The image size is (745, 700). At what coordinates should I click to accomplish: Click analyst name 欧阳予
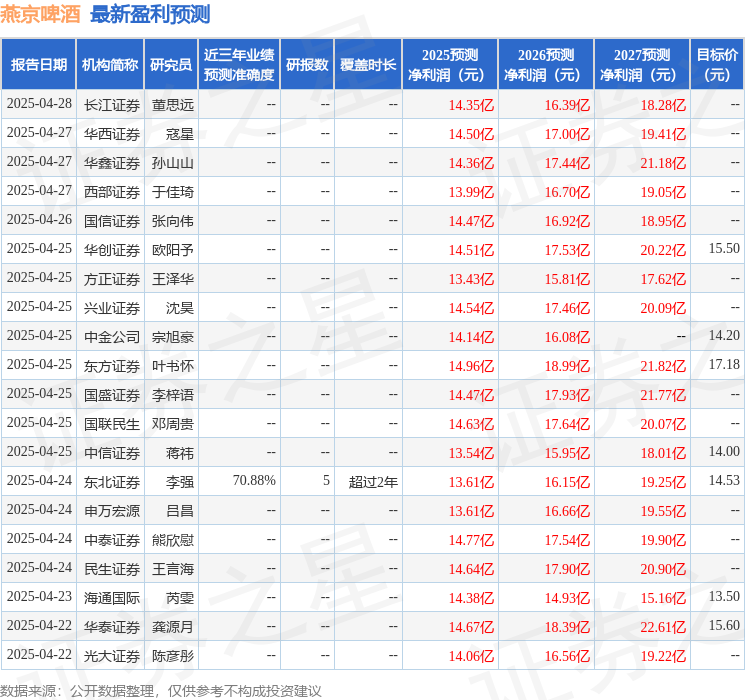point(172,250)
